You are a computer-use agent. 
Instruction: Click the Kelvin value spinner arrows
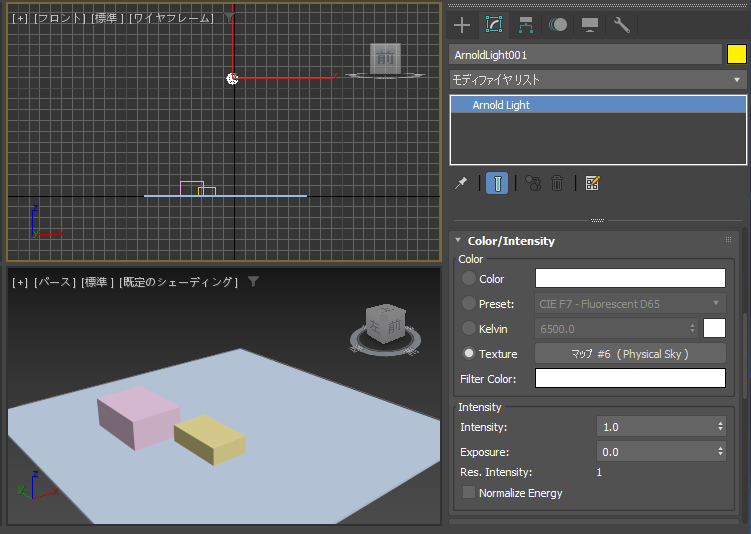[692, 329]
